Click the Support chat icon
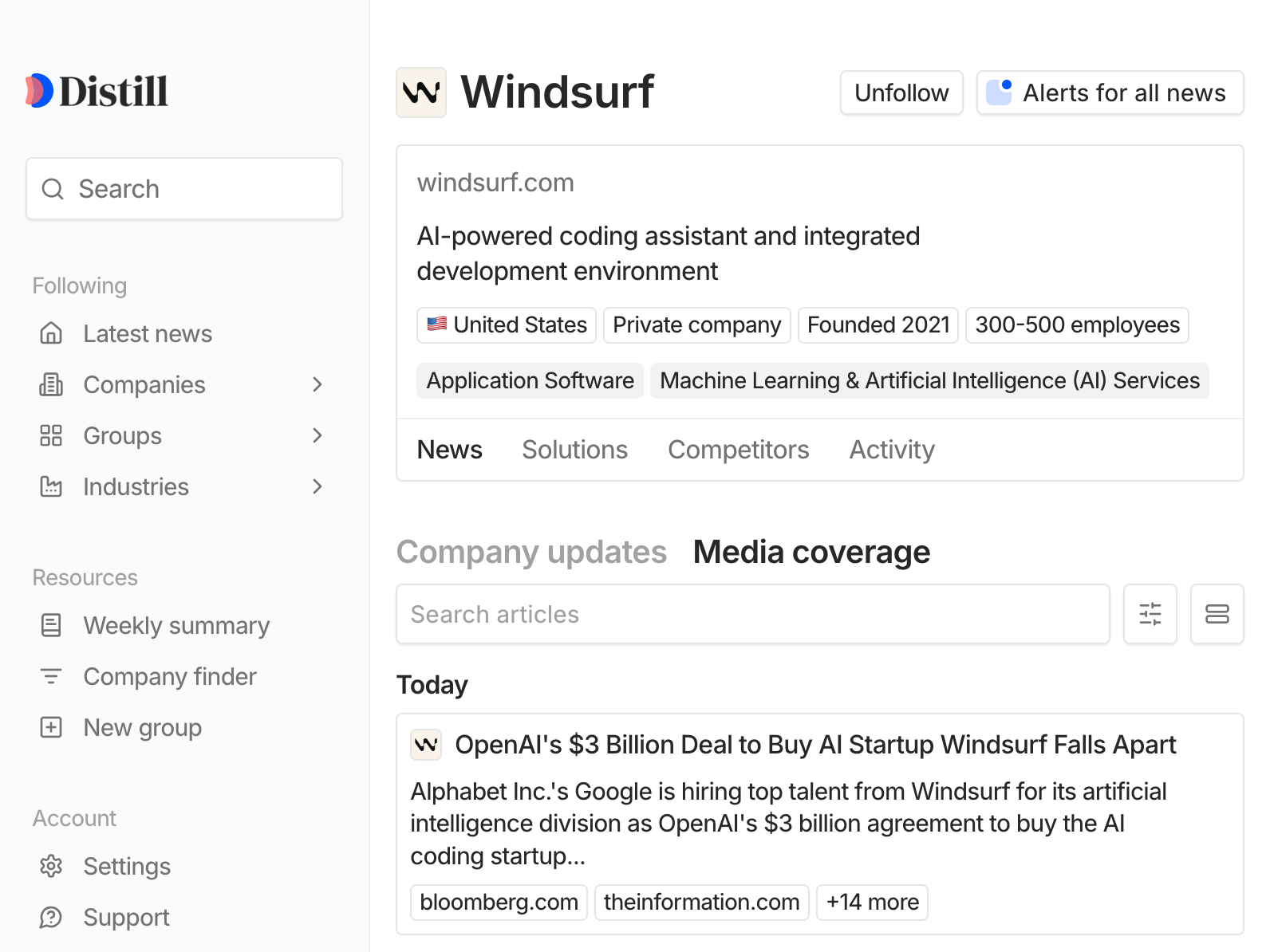 (51, 917)
